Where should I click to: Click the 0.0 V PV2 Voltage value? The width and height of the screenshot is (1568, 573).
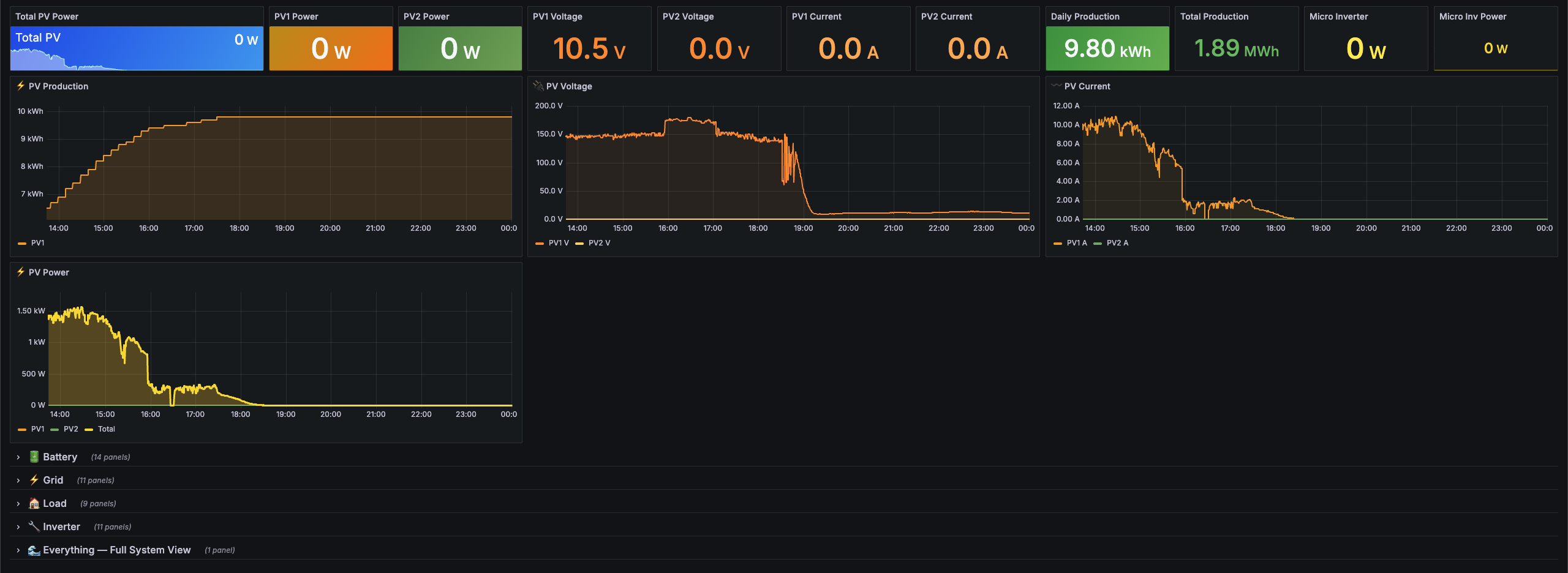pos(719,48)
